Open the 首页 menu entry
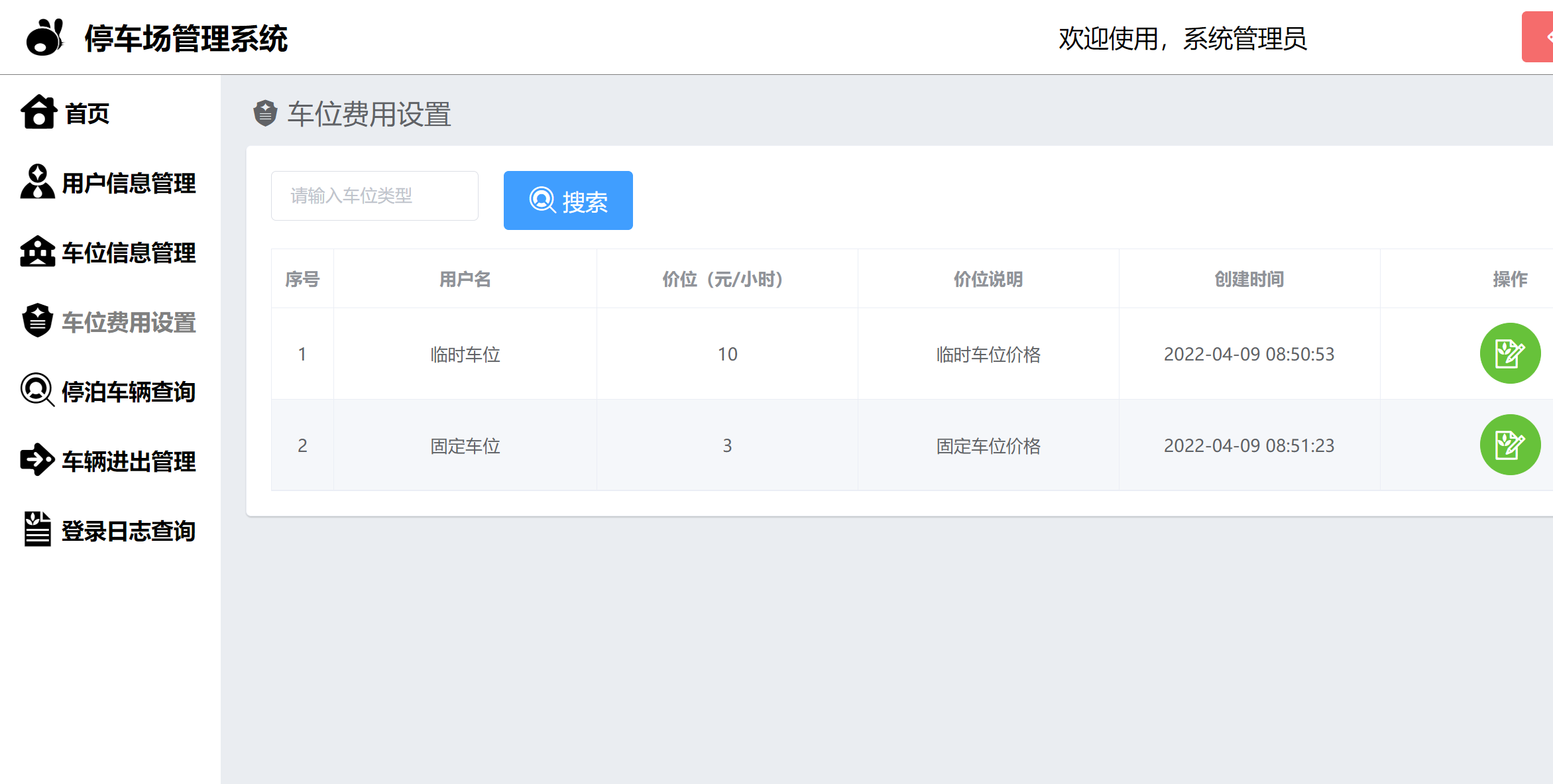Screen dimensions: 1553x784 (x=86, y=113)
